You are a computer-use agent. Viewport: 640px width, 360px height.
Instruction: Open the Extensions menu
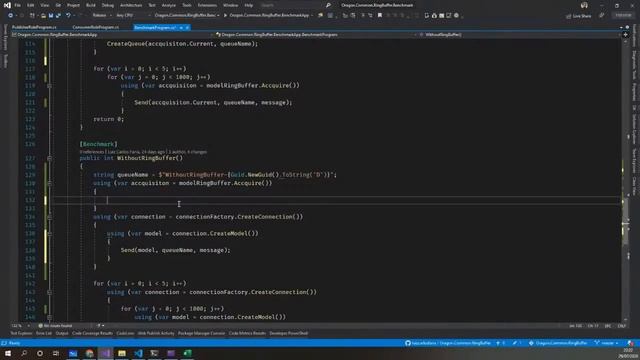(207, 5)
